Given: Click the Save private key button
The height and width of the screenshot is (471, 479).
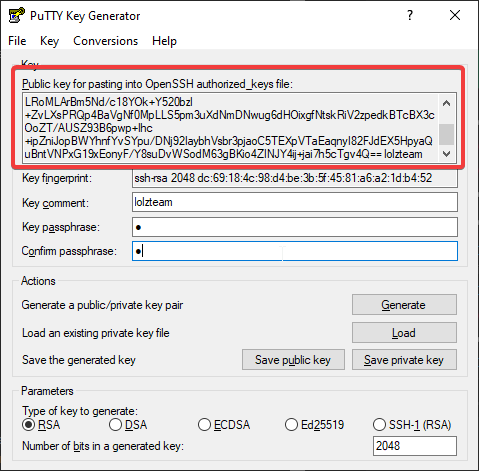Looking at the screenshot, I should (x=404, y=360).
